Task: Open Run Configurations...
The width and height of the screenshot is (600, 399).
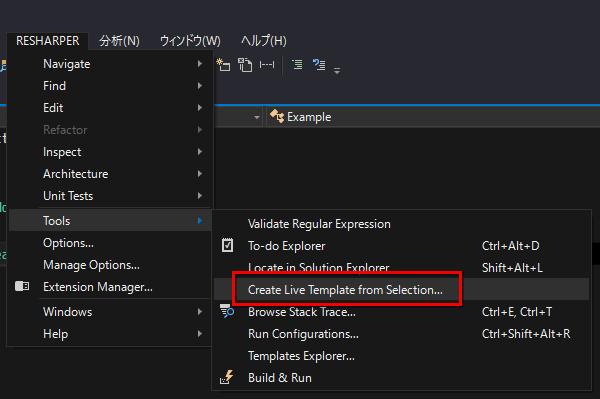Action: [x=401, y=334]
